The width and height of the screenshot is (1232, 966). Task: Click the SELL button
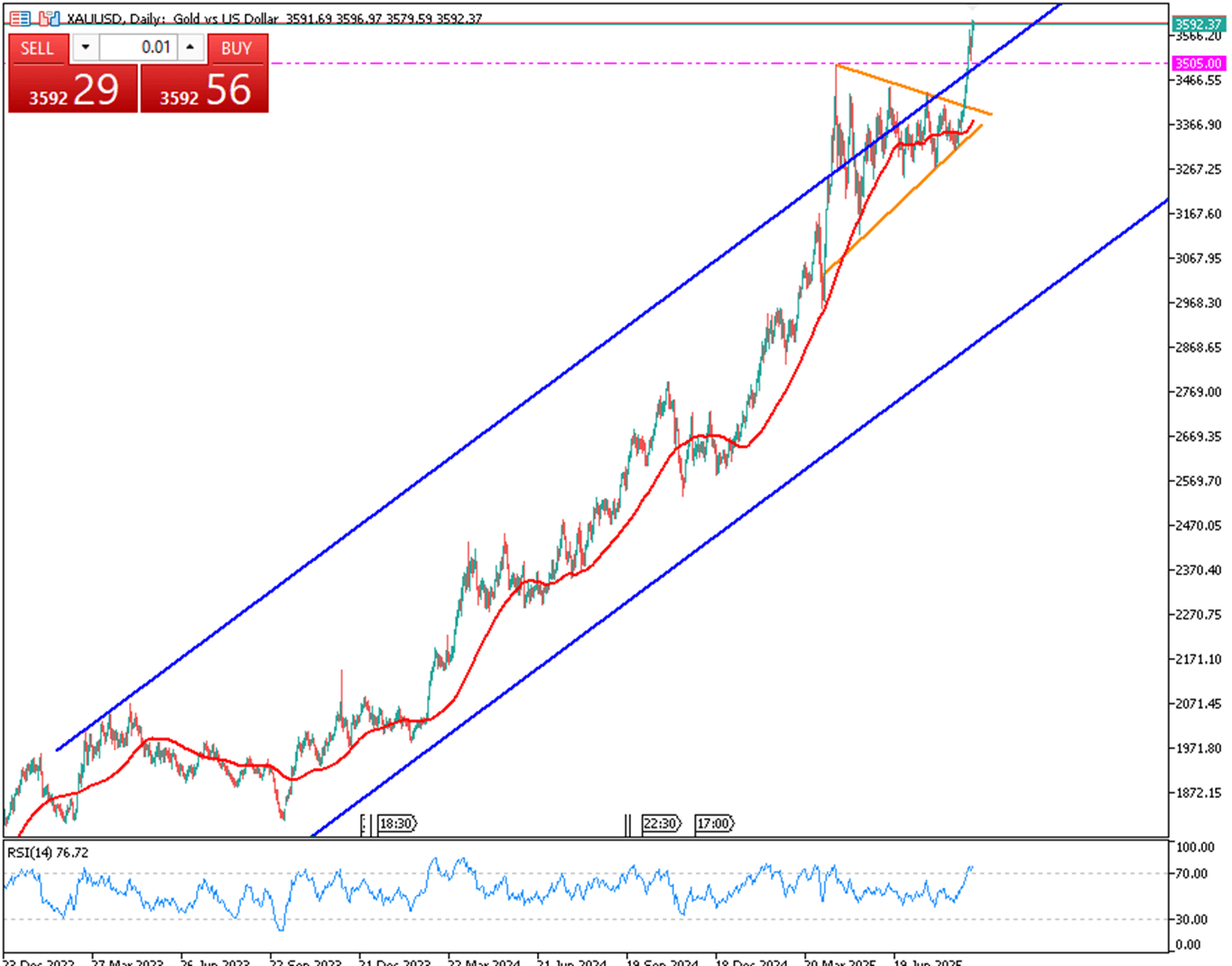(38, 48)
